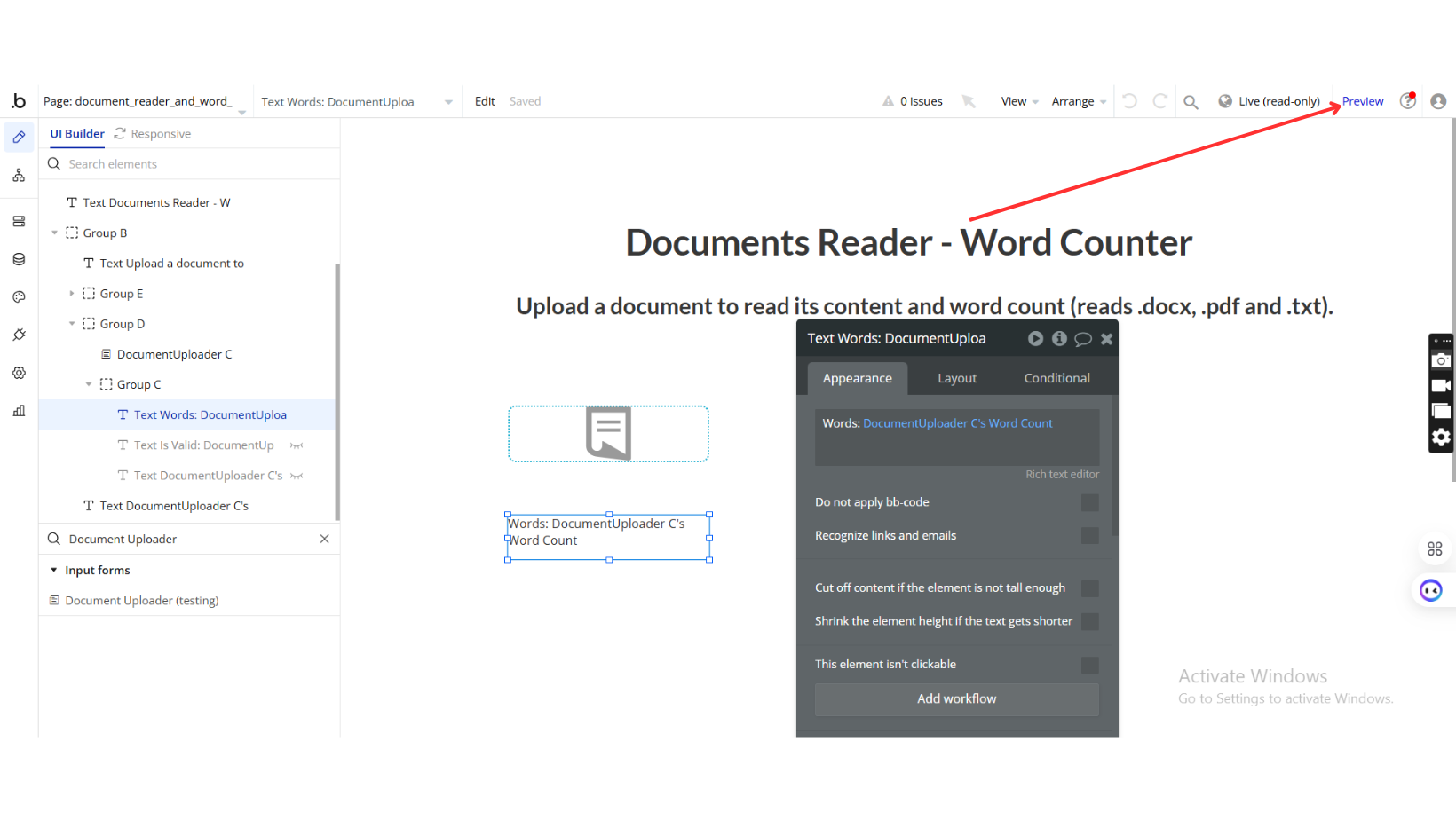Viewport: 1456px width, 820px height.
Task: Open the Data tab database icon in sidebar
Action: [19, 259]
